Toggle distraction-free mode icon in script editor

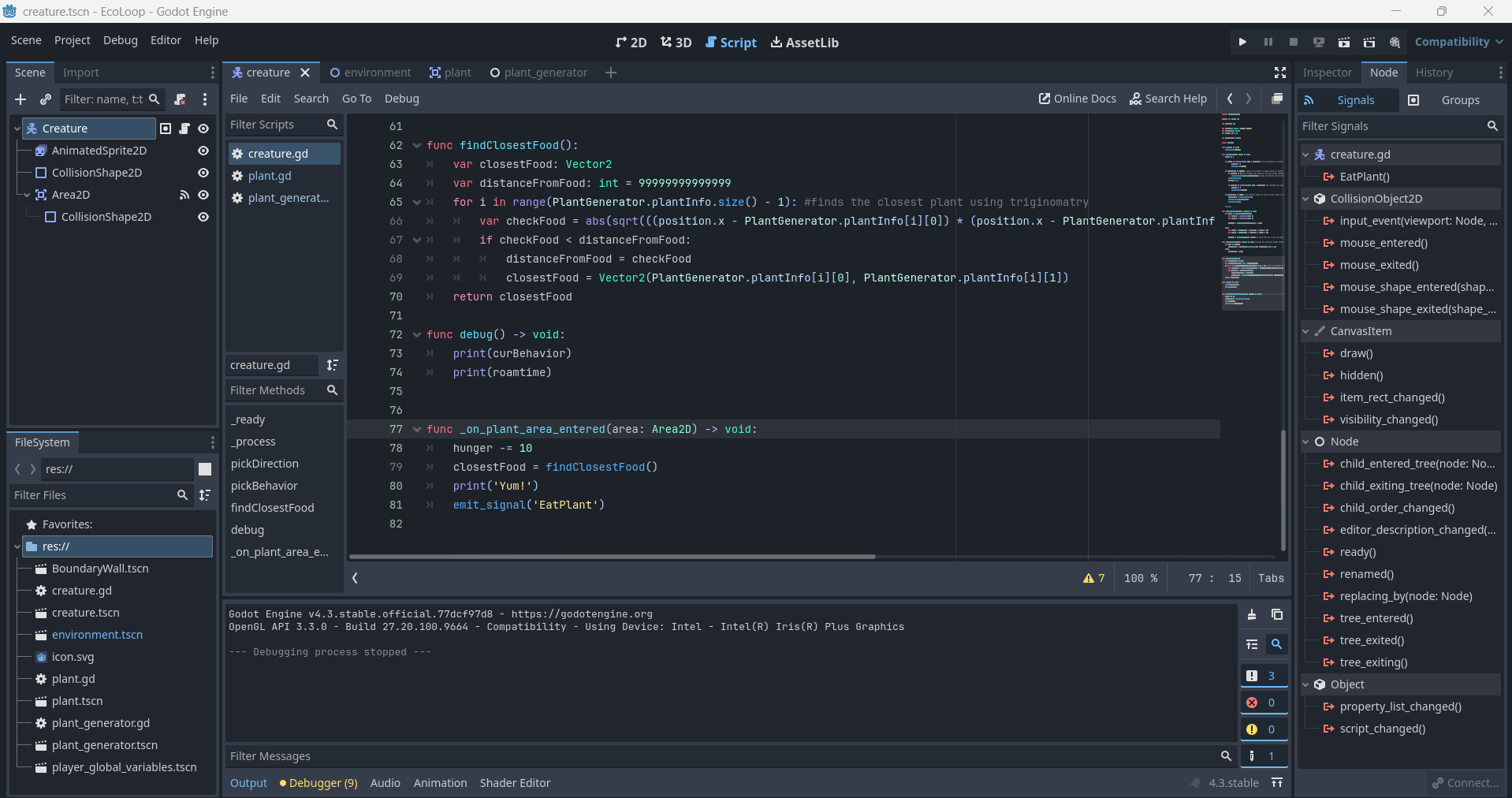point(1280,73)
